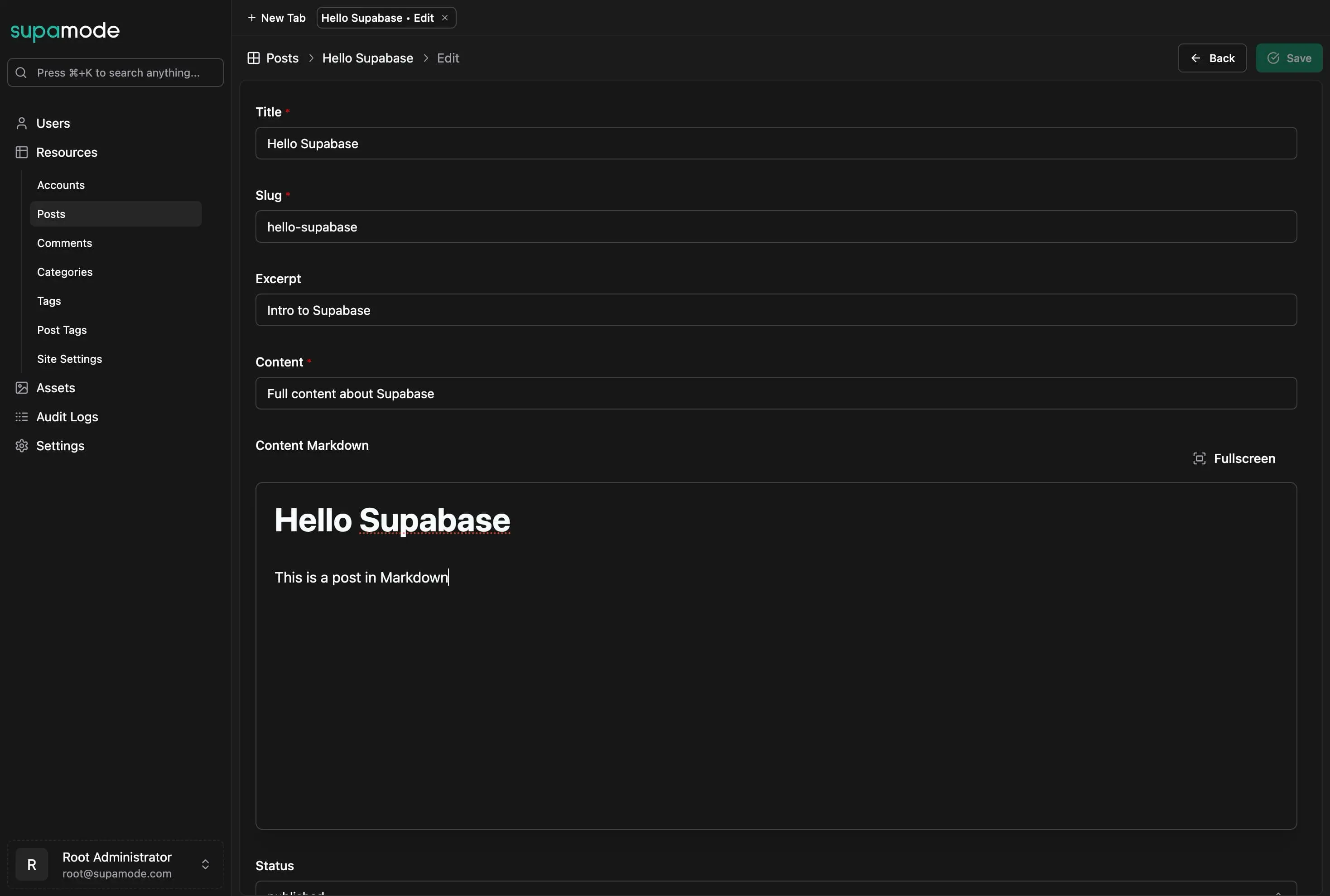Click the Fullscreen editor icon
1330x896 pixels.
pos(1199,459)
